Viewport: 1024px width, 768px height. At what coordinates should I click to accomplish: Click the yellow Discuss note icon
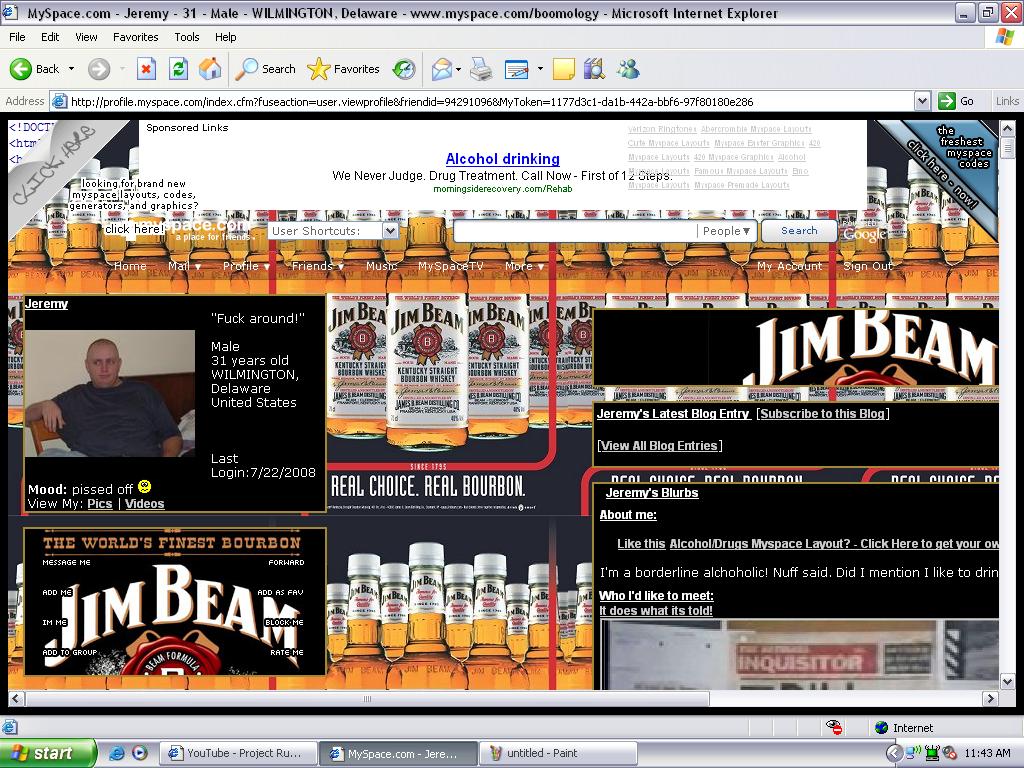pyautogui.click(x=564, y=69)
